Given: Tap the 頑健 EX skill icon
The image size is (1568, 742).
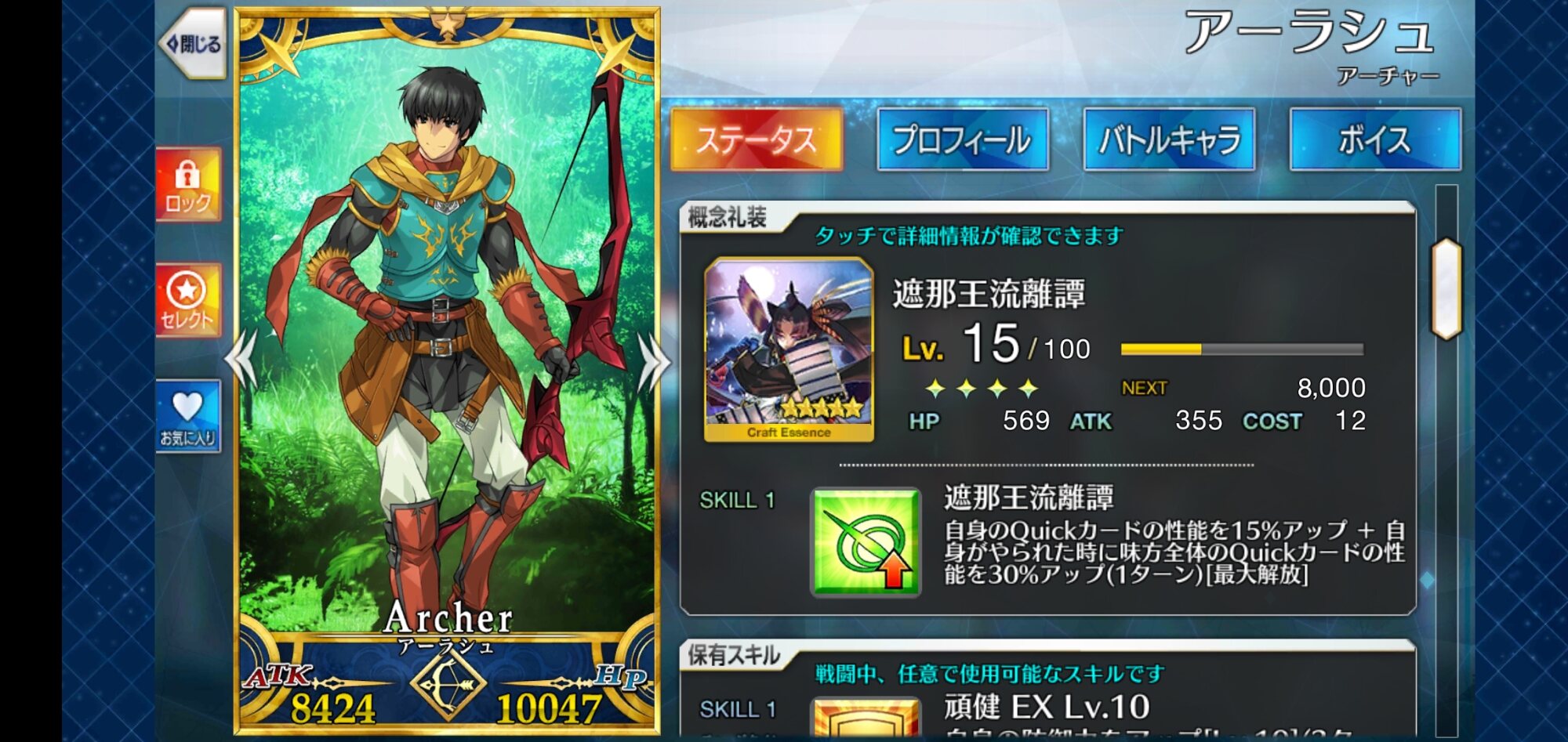Looking at the screenshot, I should [866, 717].
